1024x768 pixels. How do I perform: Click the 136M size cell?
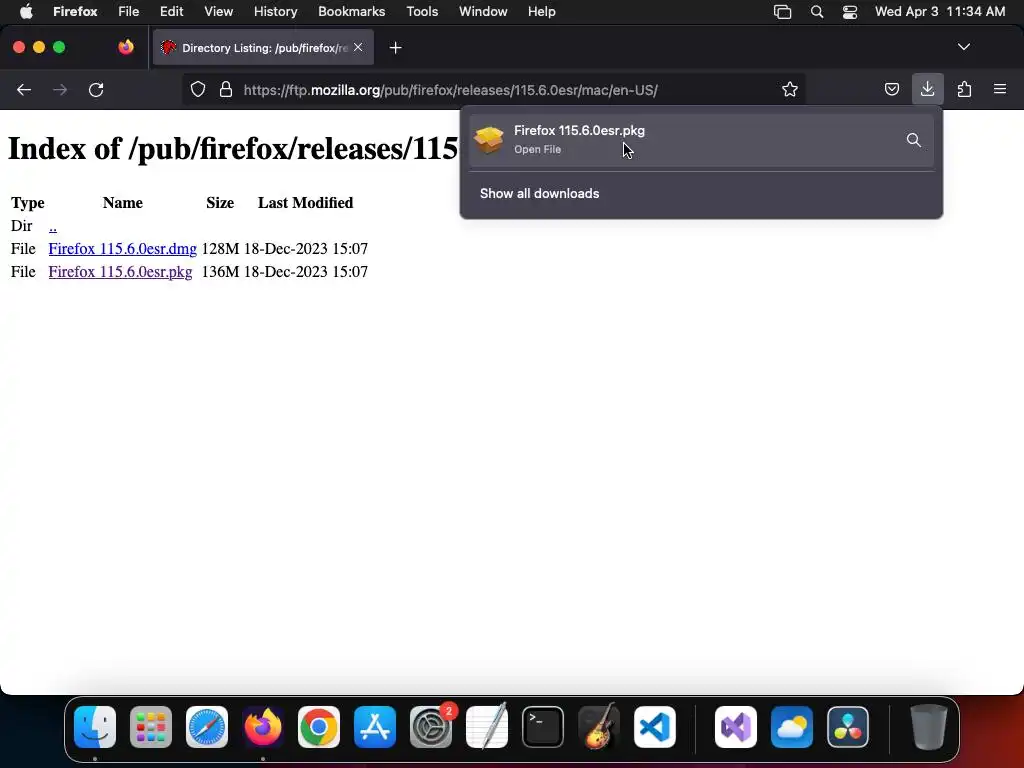tap(220, 272)
